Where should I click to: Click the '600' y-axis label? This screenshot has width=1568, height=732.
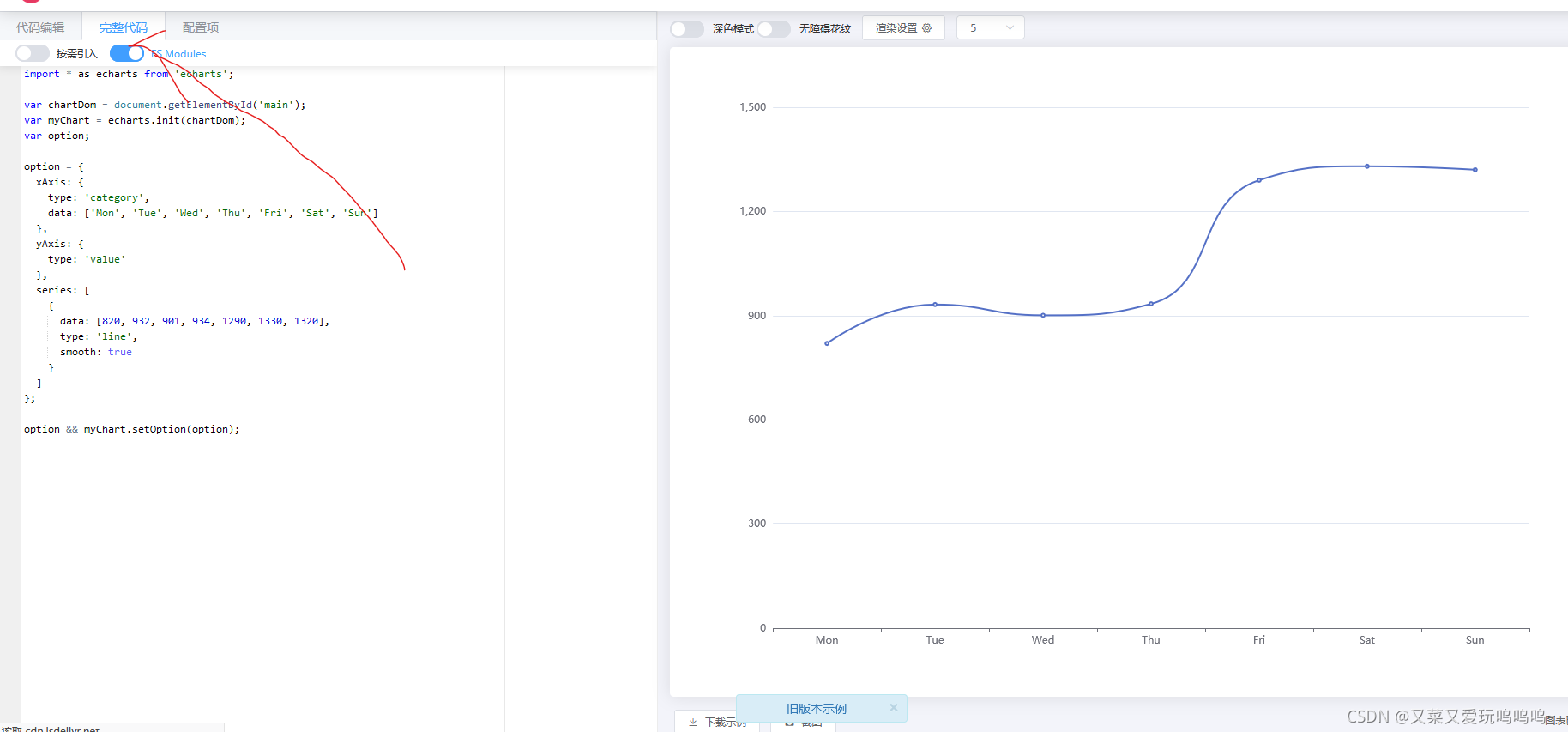pos(757,420)
